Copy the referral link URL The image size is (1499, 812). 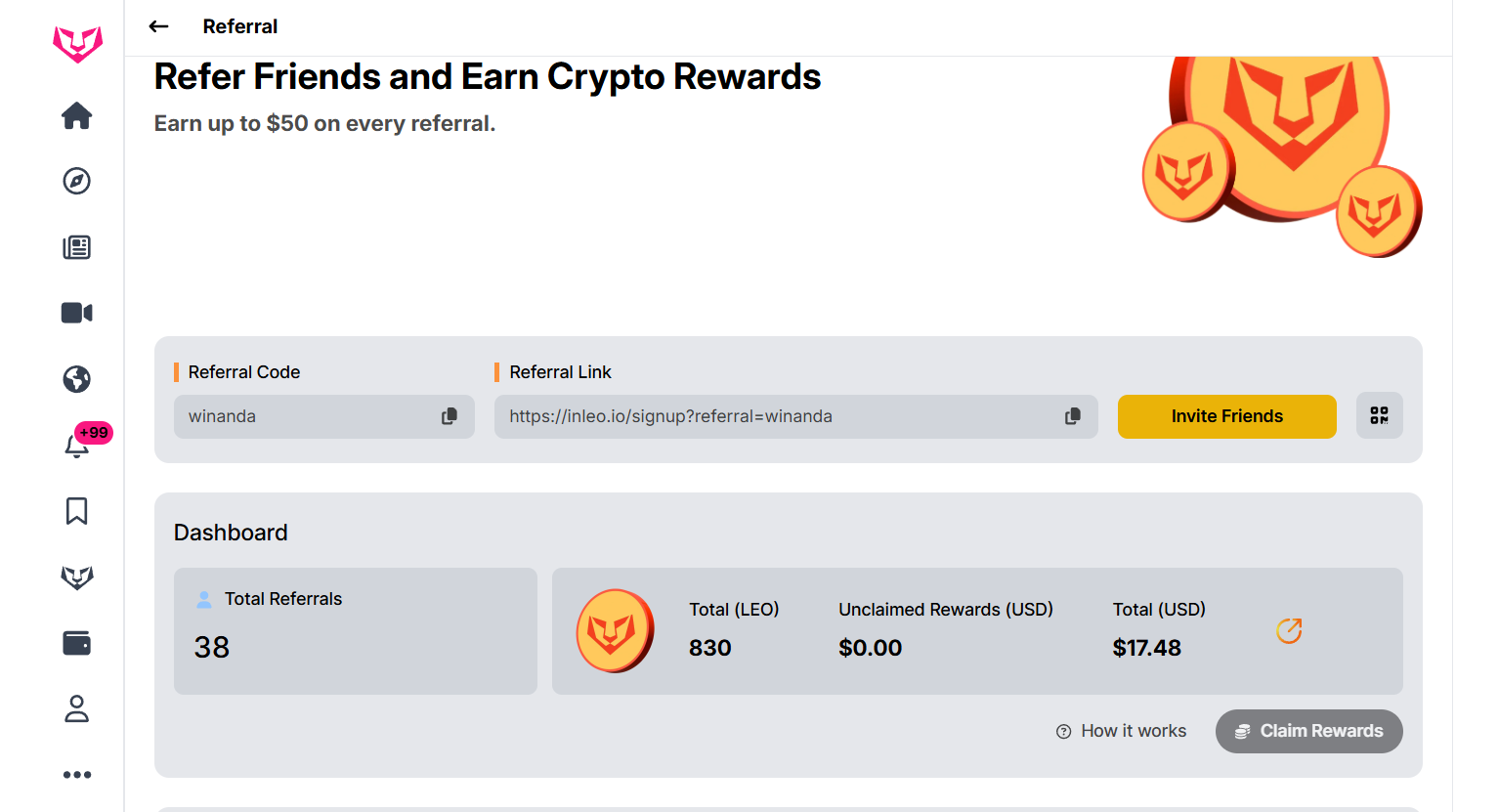coord(1073,416)
